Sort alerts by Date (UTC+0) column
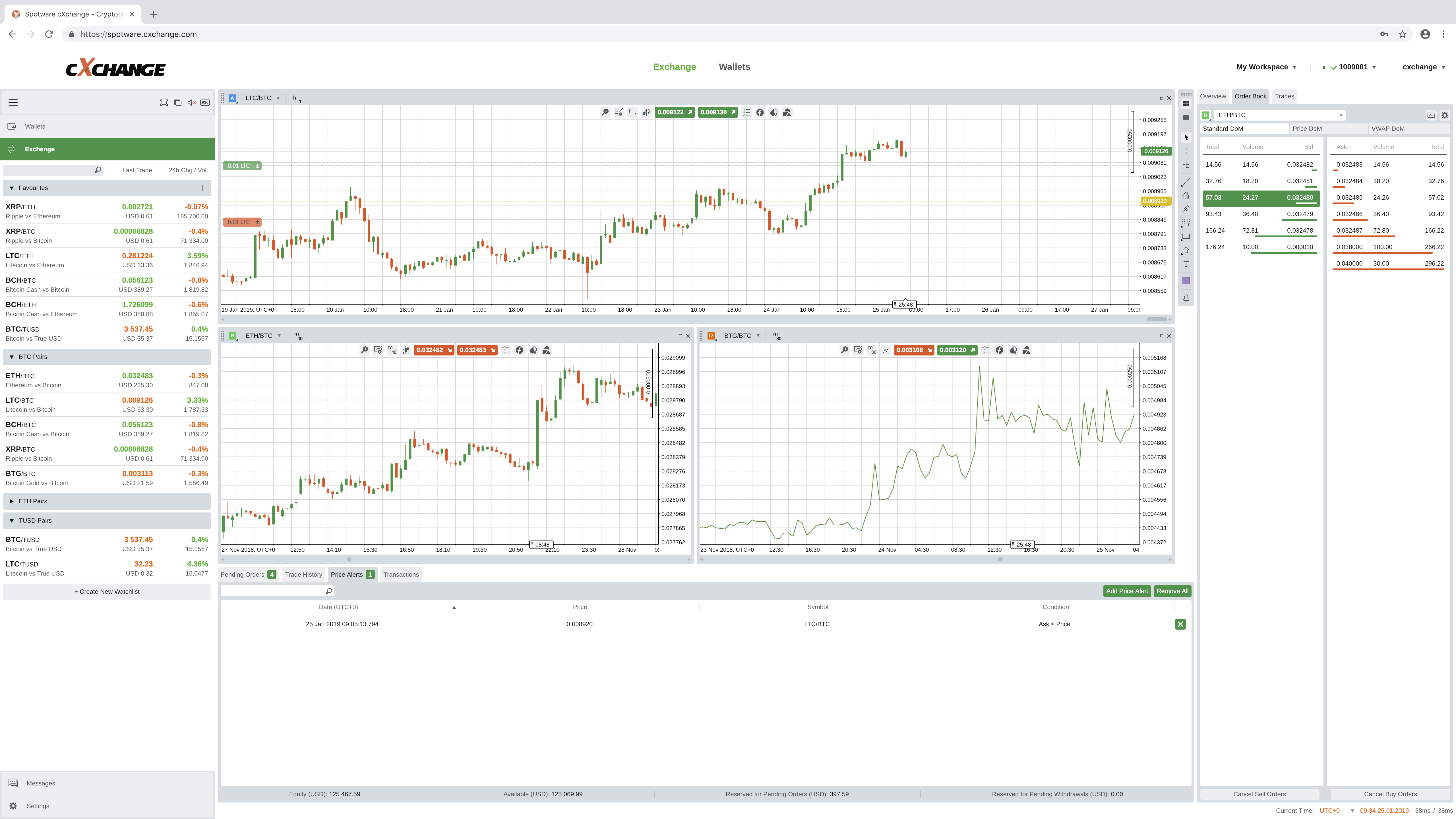1456x819 pixels. pos(338,607)
